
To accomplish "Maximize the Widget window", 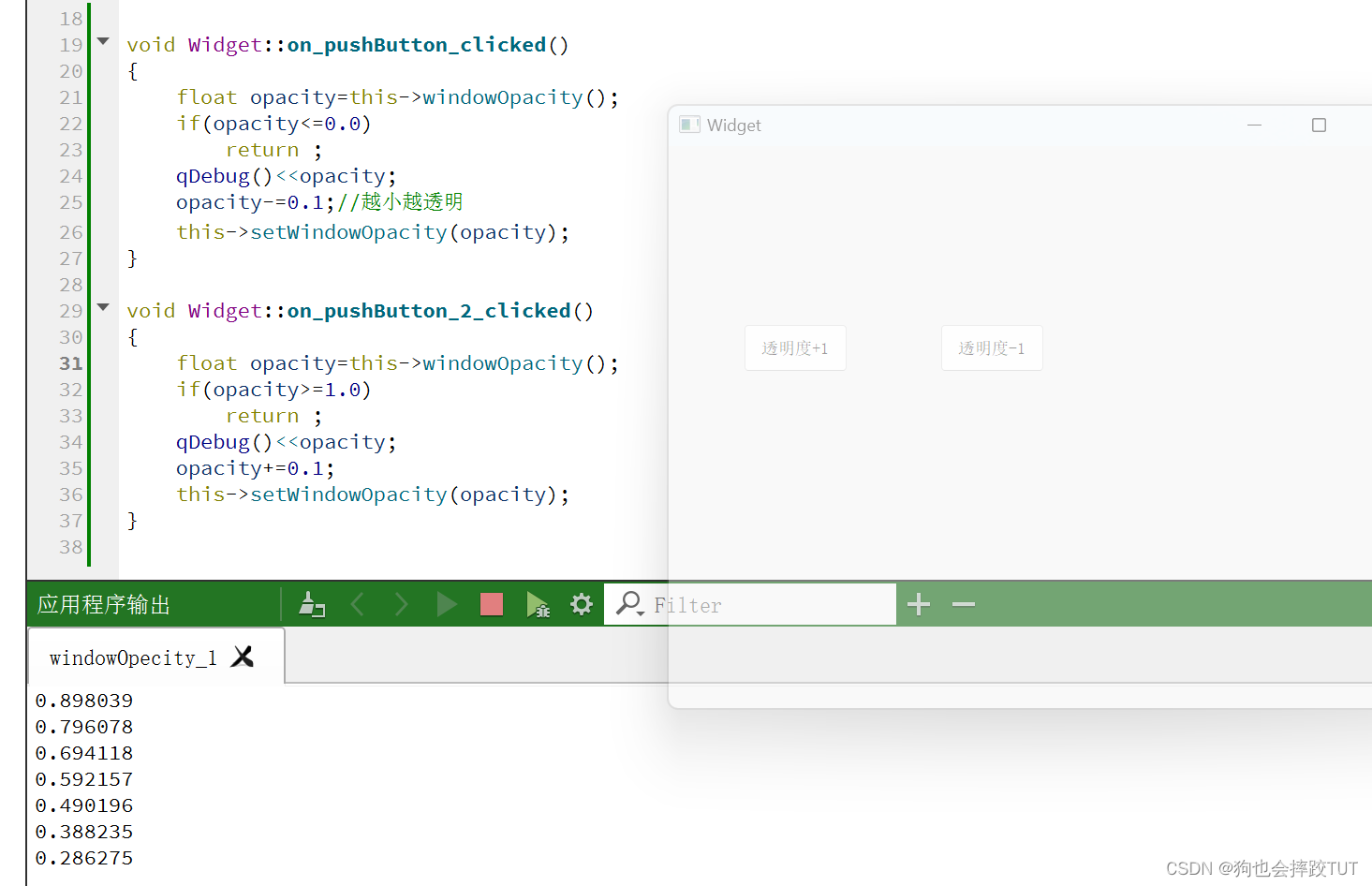I will click(x=1319, y=126).
